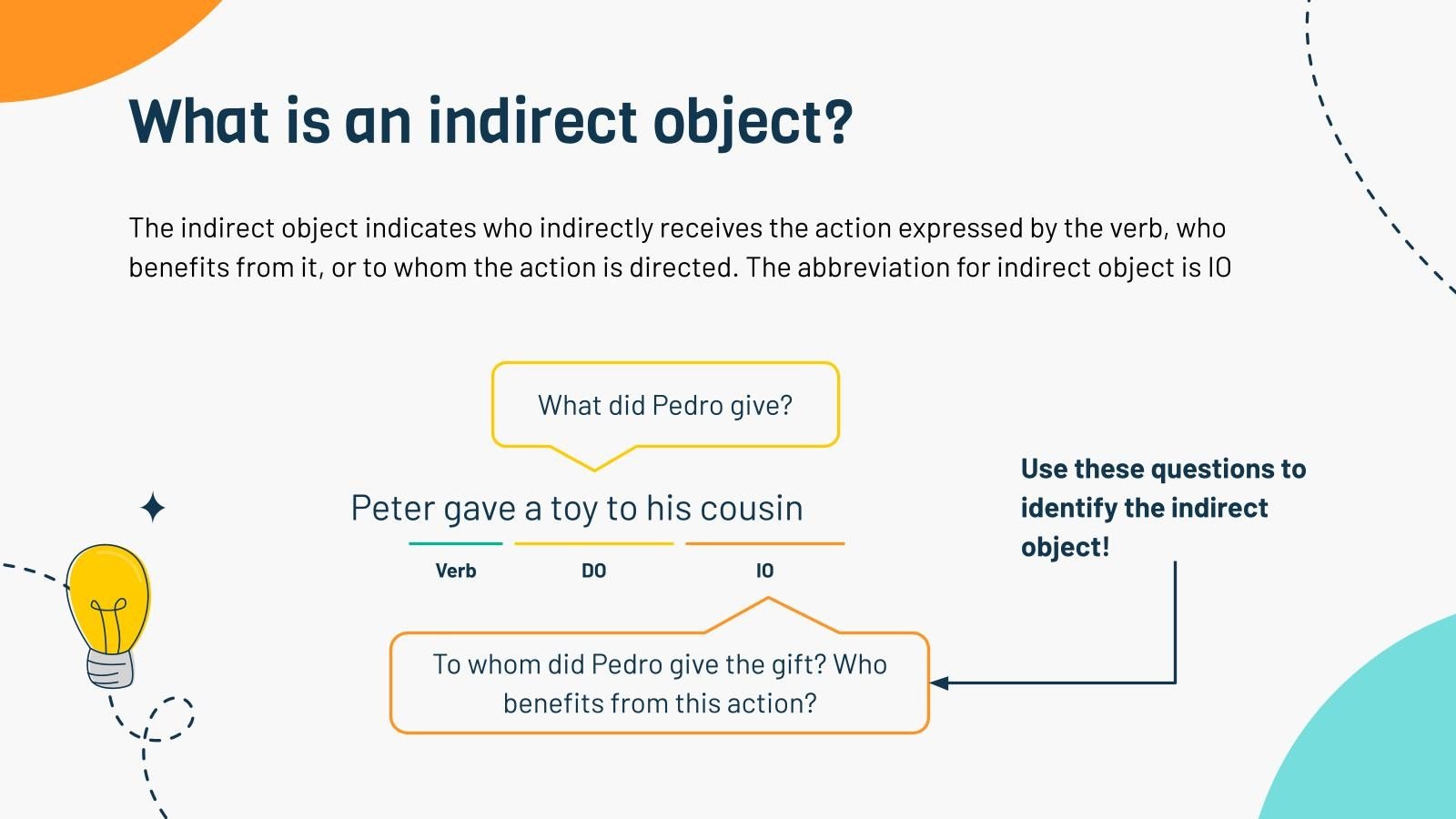The image size is (1456, 819).
Task: Click the 'Use these questions' bold text
Action: [1163, 508]
